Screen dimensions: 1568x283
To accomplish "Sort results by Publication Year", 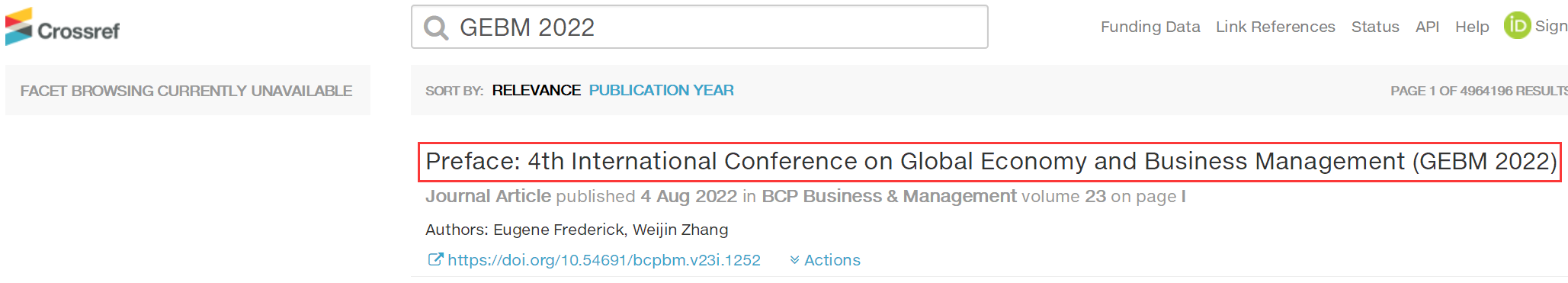I will tap(661, 90).
